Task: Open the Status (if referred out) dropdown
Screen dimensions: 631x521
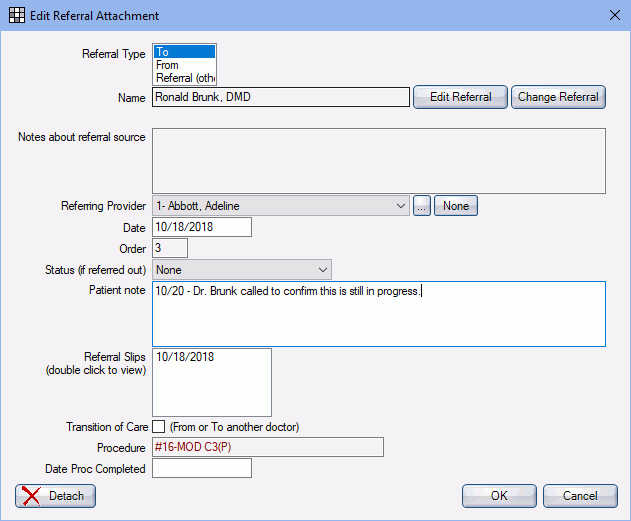Action: [x=322, y=269]
